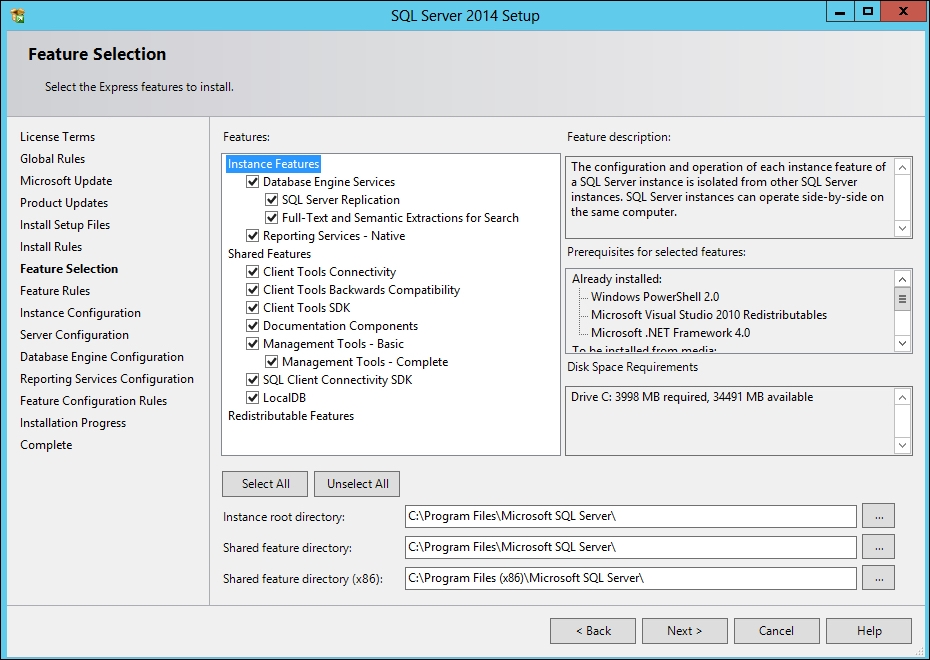
Task: Click Feature Selection step in sidebar
Action: (69, 269)
